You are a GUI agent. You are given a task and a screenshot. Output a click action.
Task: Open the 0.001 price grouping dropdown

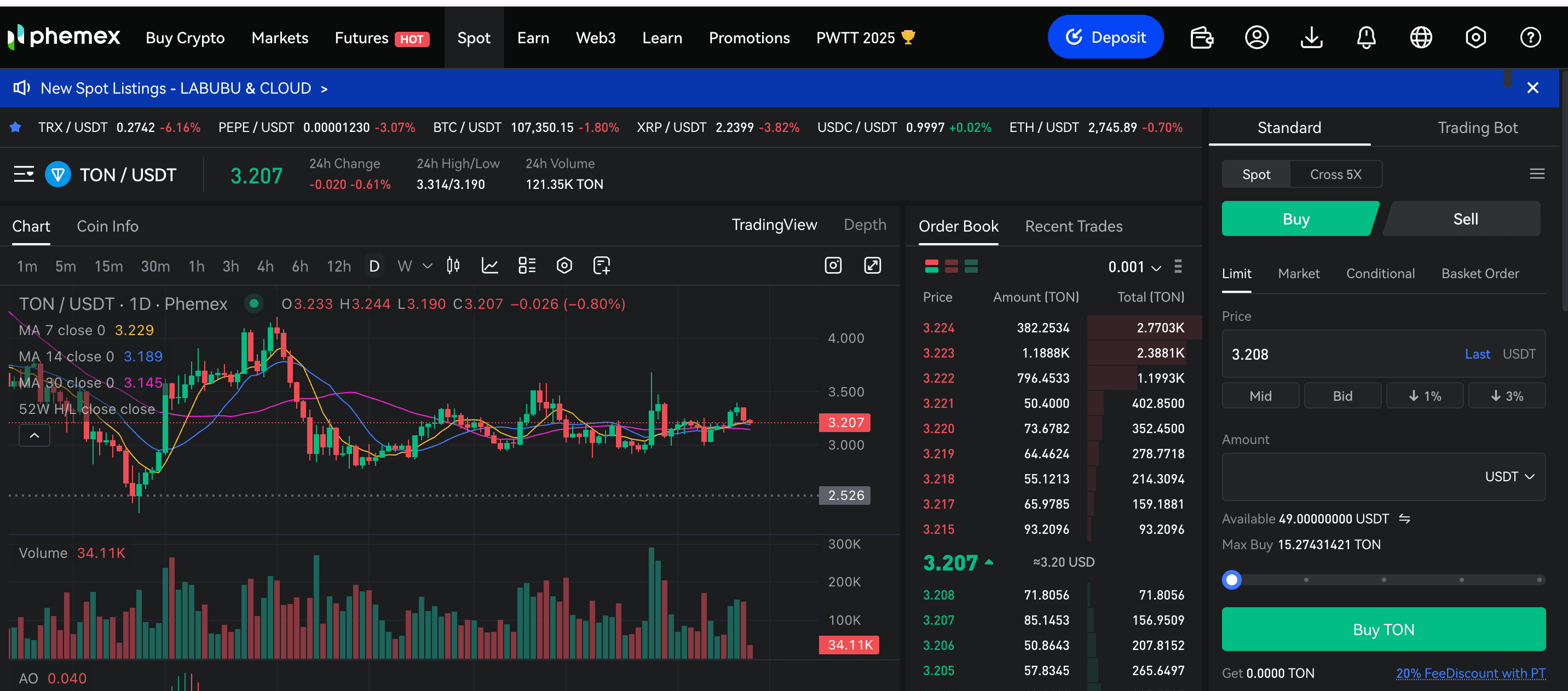(x=1134, y=267)
